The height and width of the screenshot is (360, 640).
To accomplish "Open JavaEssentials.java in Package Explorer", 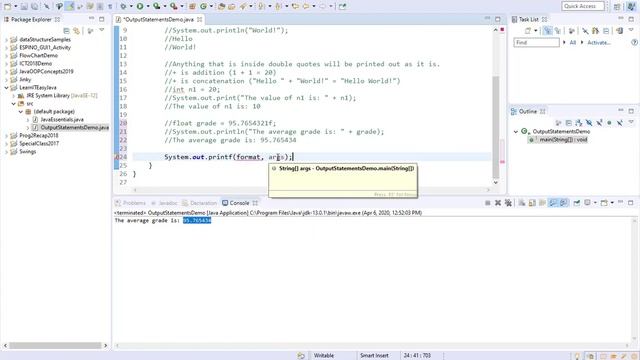I will [x=62, y=120].
